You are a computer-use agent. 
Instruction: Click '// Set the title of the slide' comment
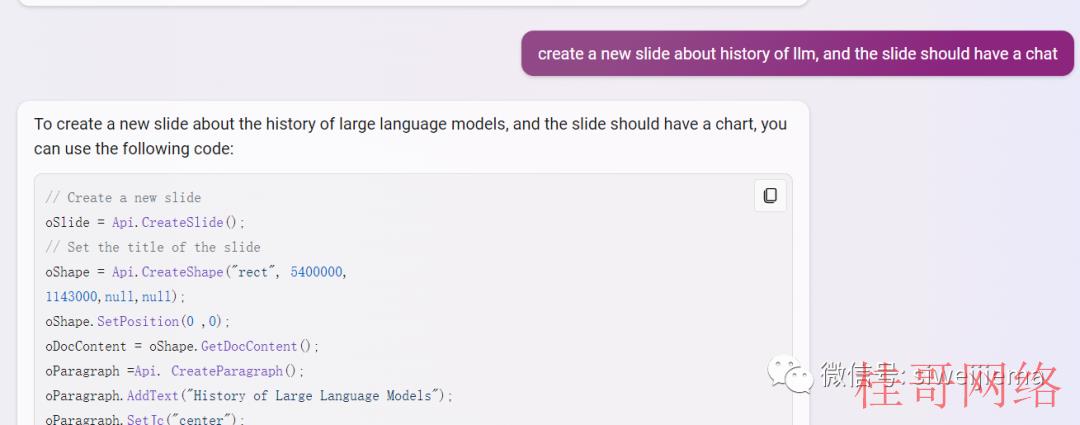(153, 247)
